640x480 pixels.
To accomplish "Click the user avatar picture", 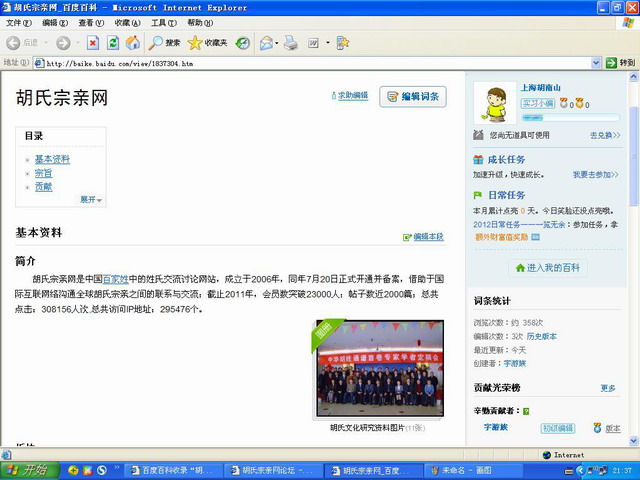I will coord(494,104).
